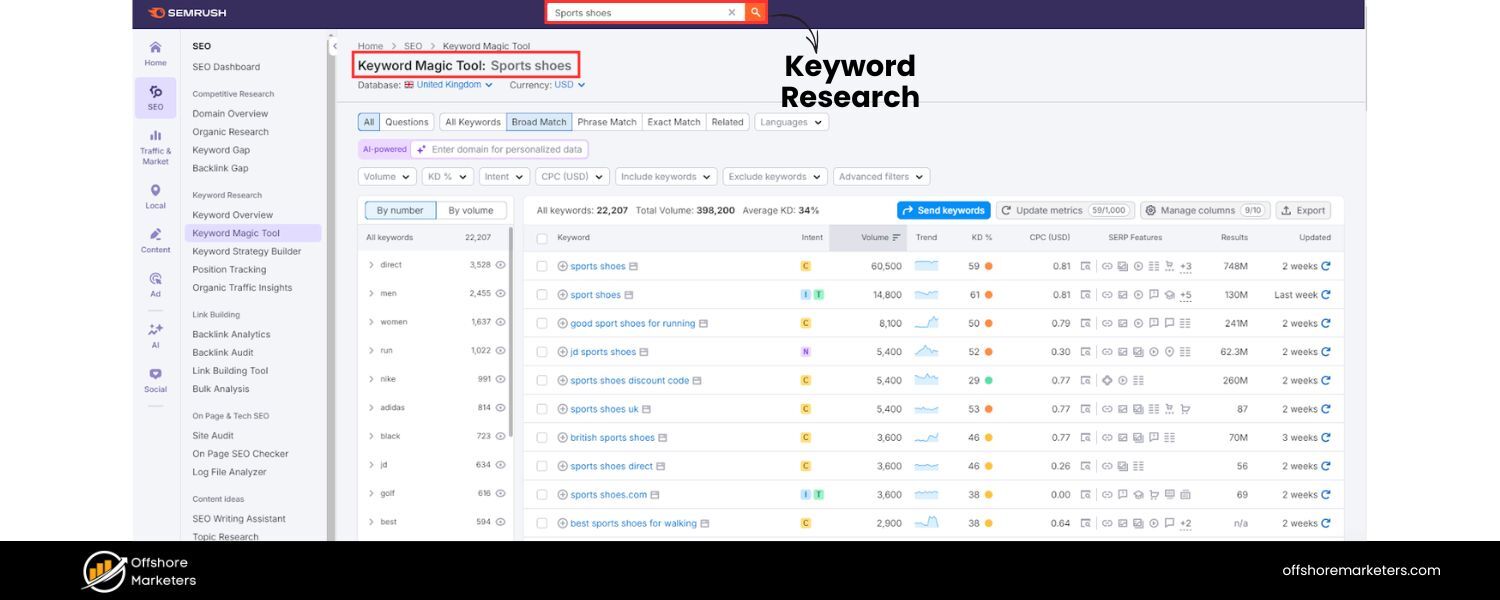Expand the Advanced filters dropdown
Image resolution: width=1500 pixels, height=600 pixels.
coord(879,176)
